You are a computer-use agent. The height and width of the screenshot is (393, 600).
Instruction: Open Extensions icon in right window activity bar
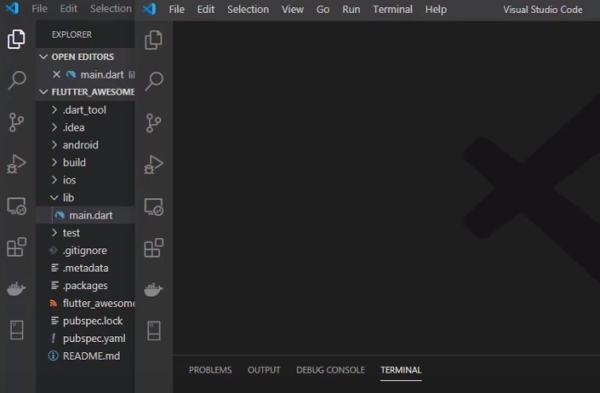click(154, 248)
